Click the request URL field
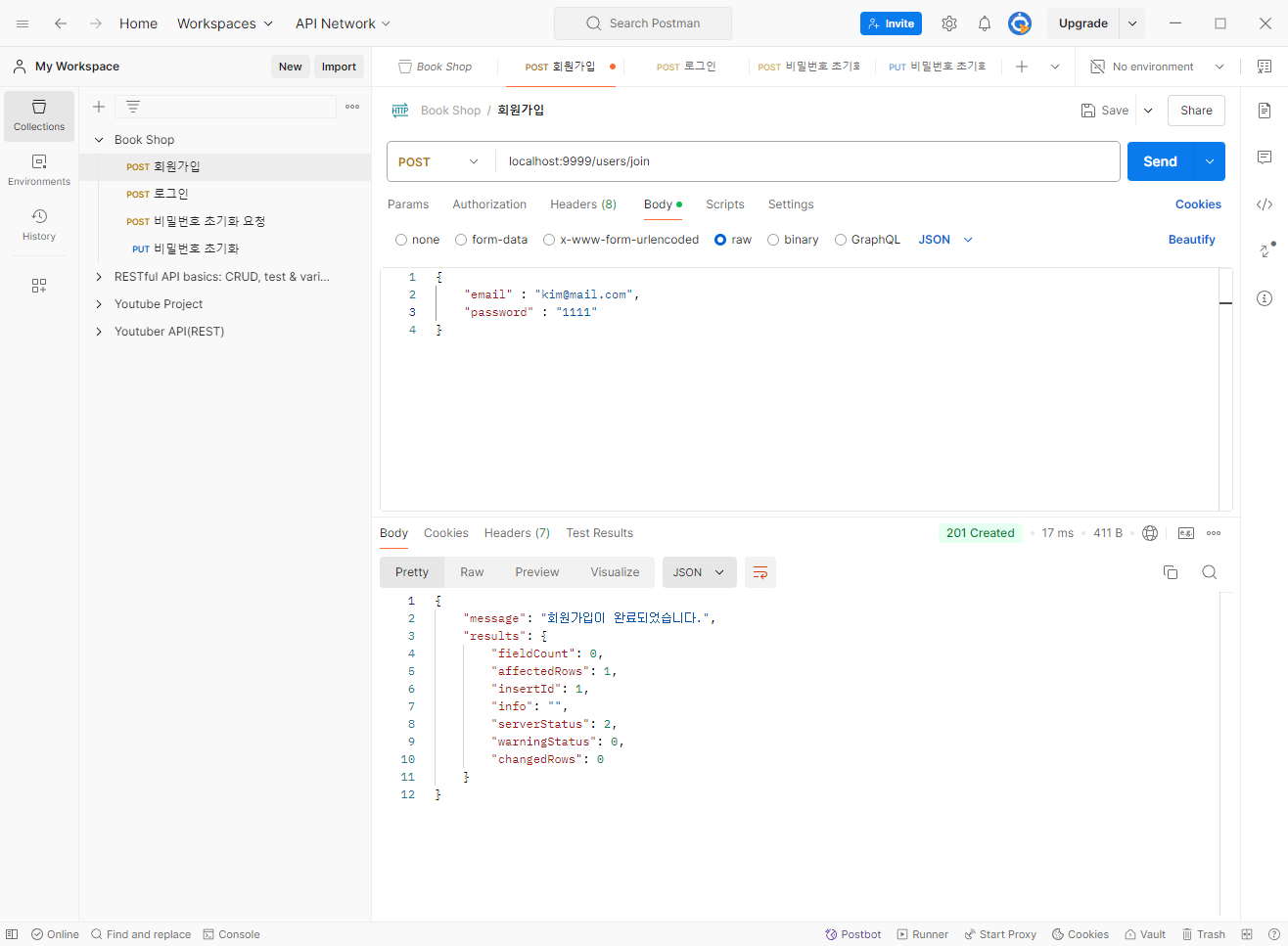The width and height of the screenshot is (1288, 946). point(807,161)
